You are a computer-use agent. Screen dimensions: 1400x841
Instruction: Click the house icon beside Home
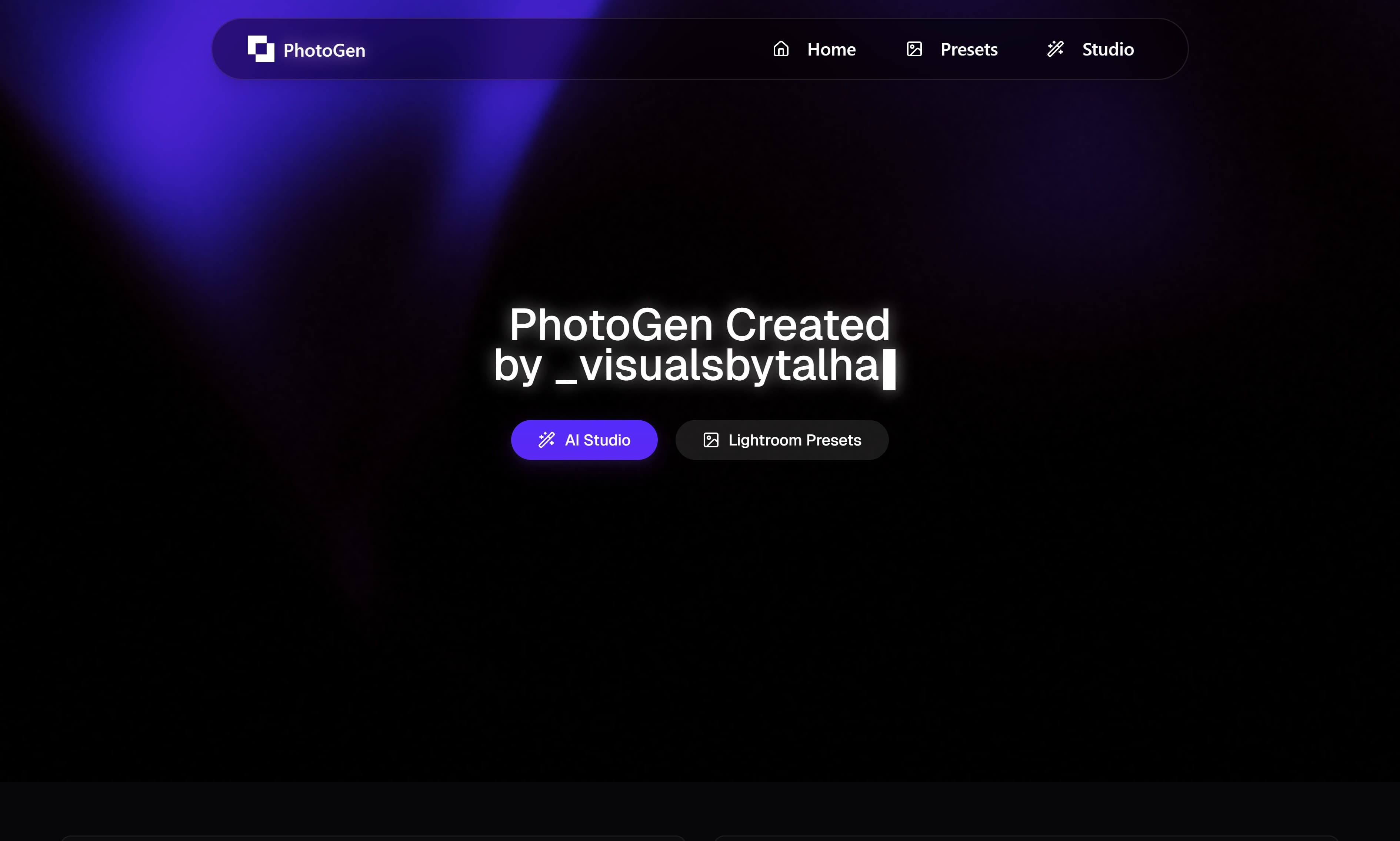pyautogui.click(x=780, y=49)
